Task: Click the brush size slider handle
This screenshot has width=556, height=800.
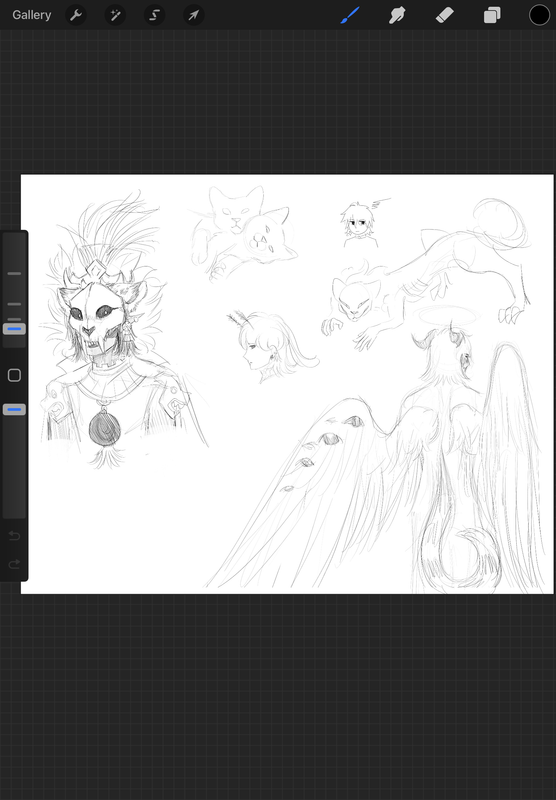Action: 14,329
